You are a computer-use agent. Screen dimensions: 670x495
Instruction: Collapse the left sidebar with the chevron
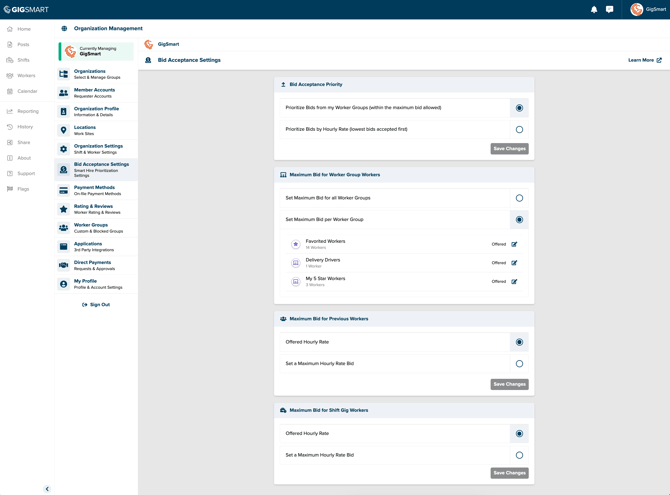(47, 489)
